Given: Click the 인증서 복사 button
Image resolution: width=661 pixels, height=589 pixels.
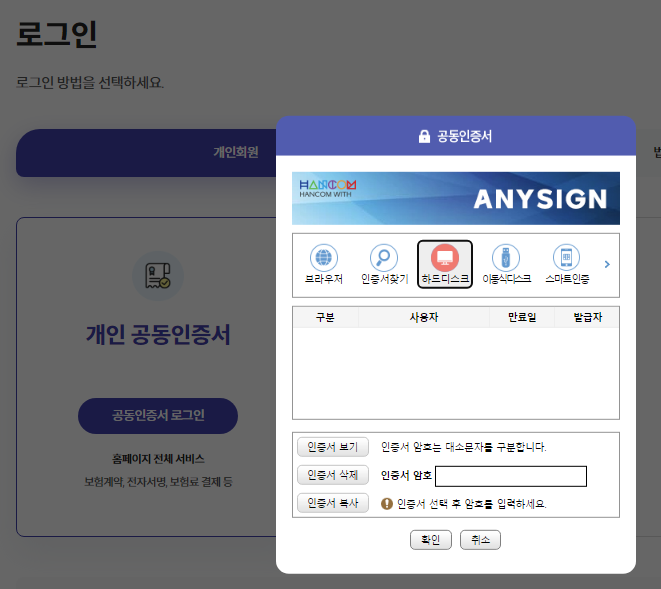Looking at the screenshot, I should pyautogui.click(x=333, y=503).
